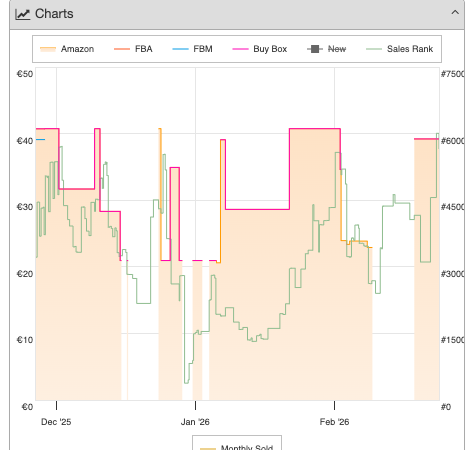Click the Dec '25 tick mark on the timeline
Image resolution: width=474 pixels, height=450 pixels.
pos(56,405)
